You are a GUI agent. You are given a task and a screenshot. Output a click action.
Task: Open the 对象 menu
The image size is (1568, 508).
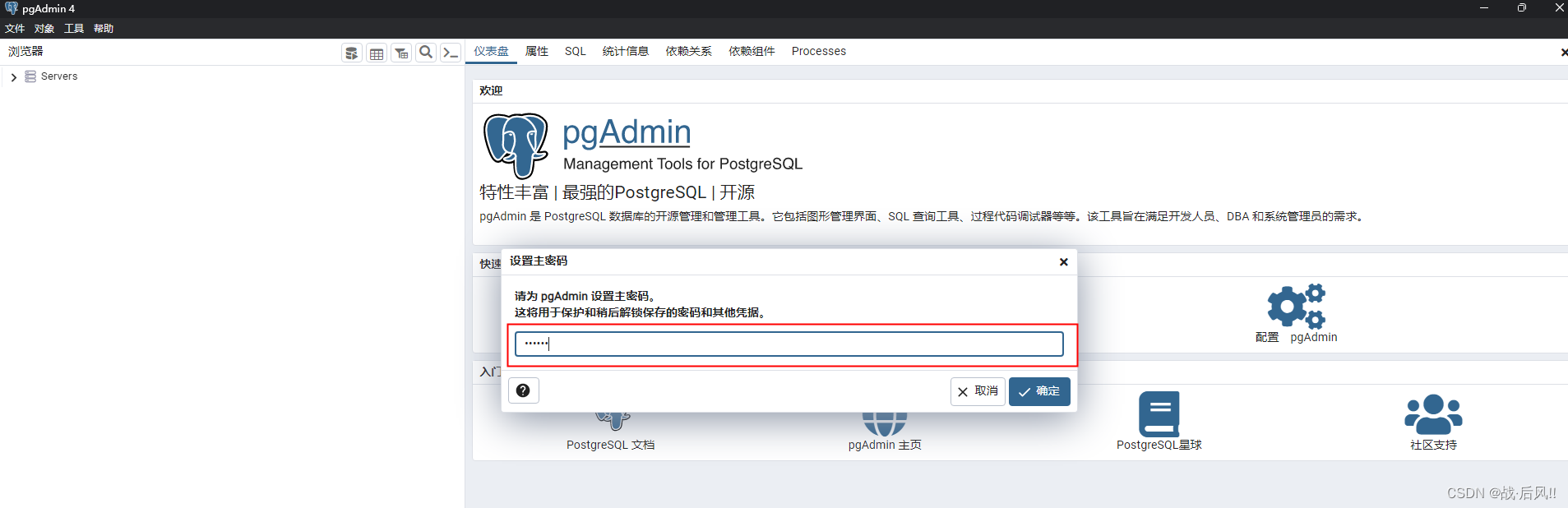click(x=44, y=29)
